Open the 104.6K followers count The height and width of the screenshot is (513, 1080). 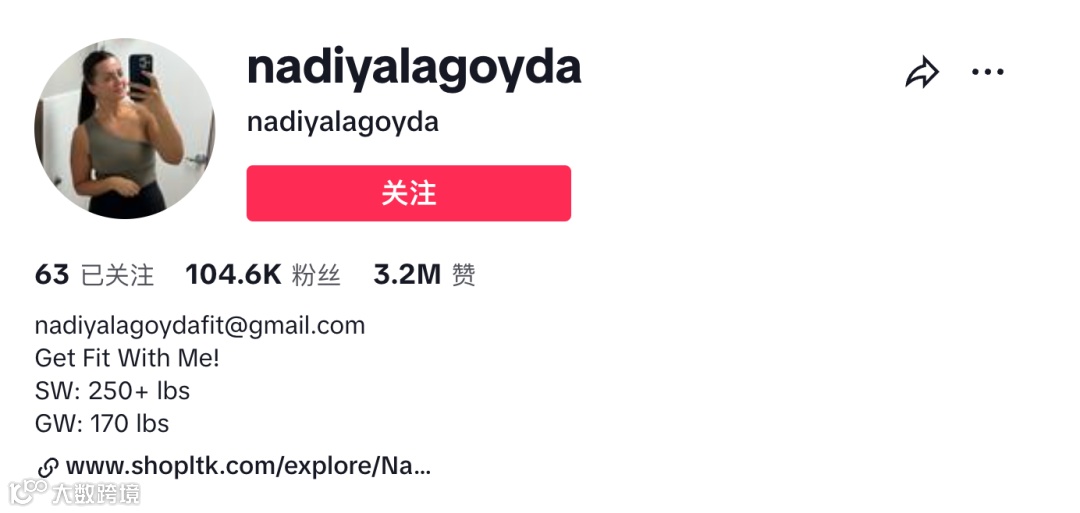pyautogui.click(x=233, y=275)
